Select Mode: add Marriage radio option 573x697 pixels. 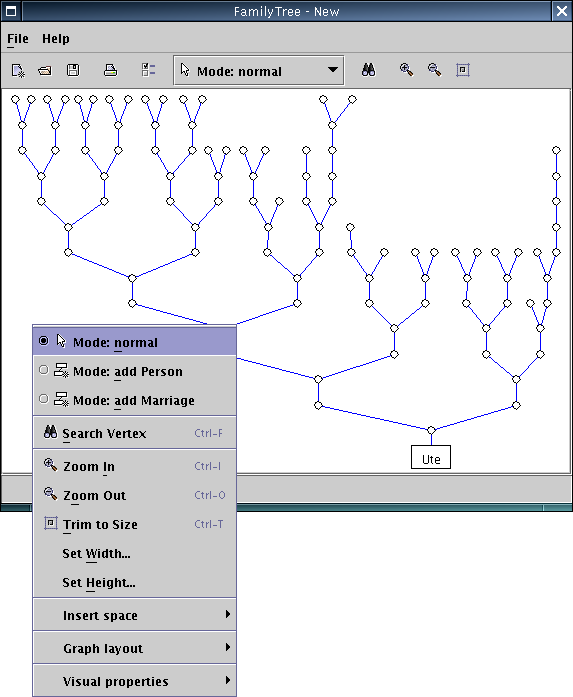click(x=134, y=400)
